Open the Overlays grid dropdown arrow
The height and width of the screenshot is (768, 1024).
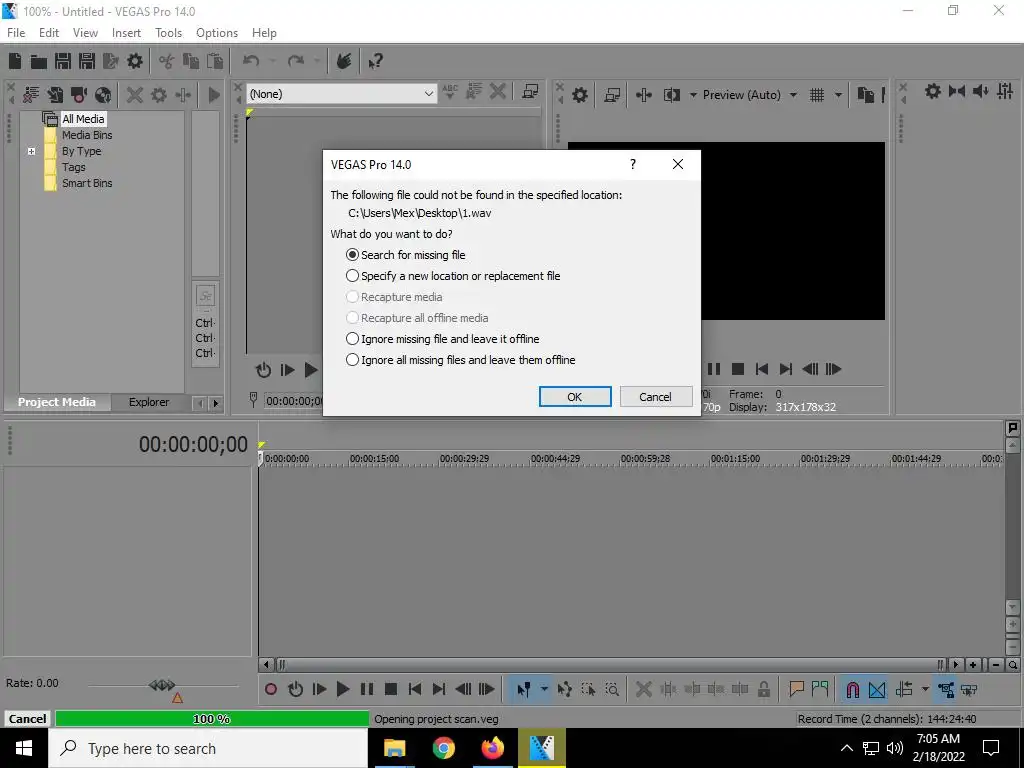point(838,95)
